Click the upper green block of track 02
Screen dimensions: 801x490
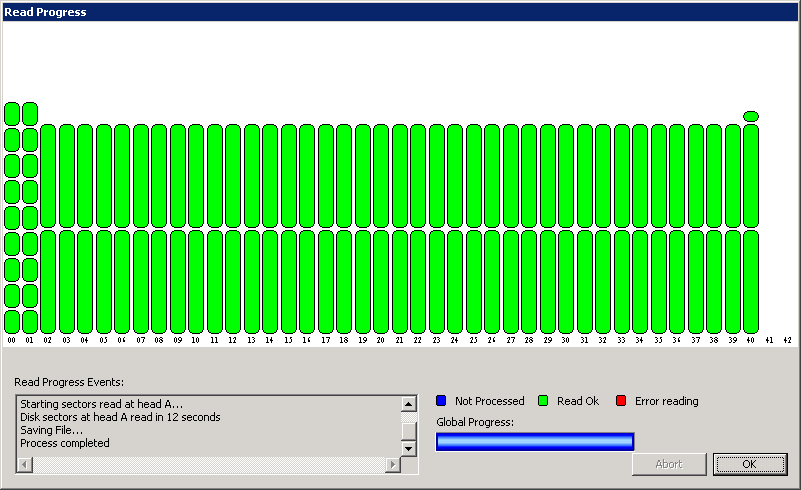pyautogui.click(x=48, y=176)
